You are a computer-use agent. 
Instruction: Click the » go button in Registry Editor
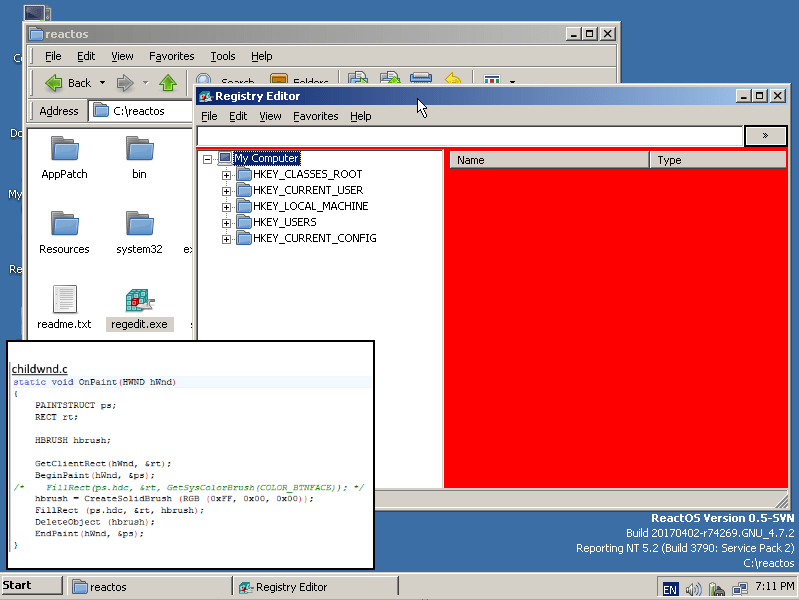click(x=765, y=136)
